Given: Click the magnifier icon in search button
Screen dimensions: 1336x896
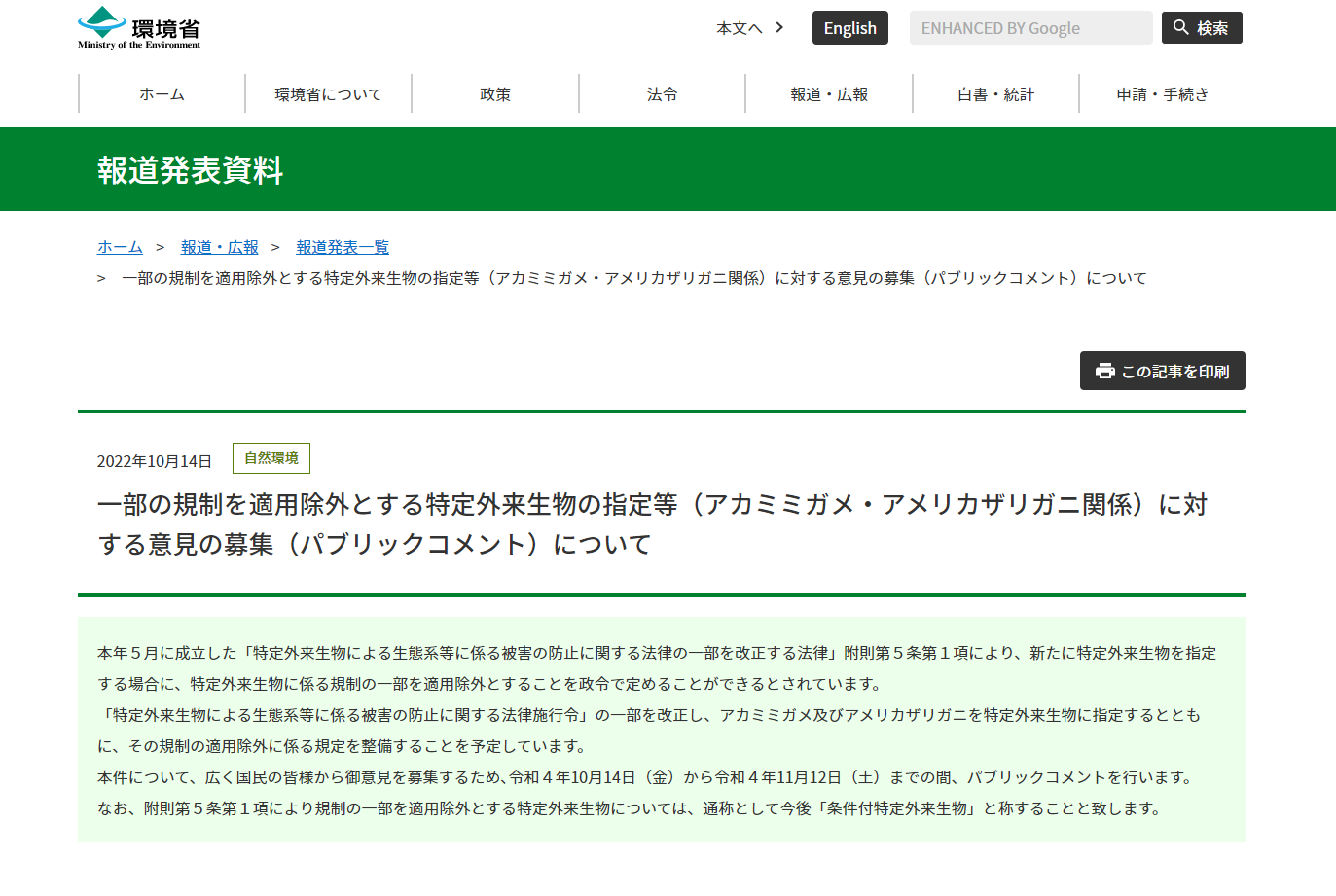Looking at the screenshot, I should point(1180,27).
